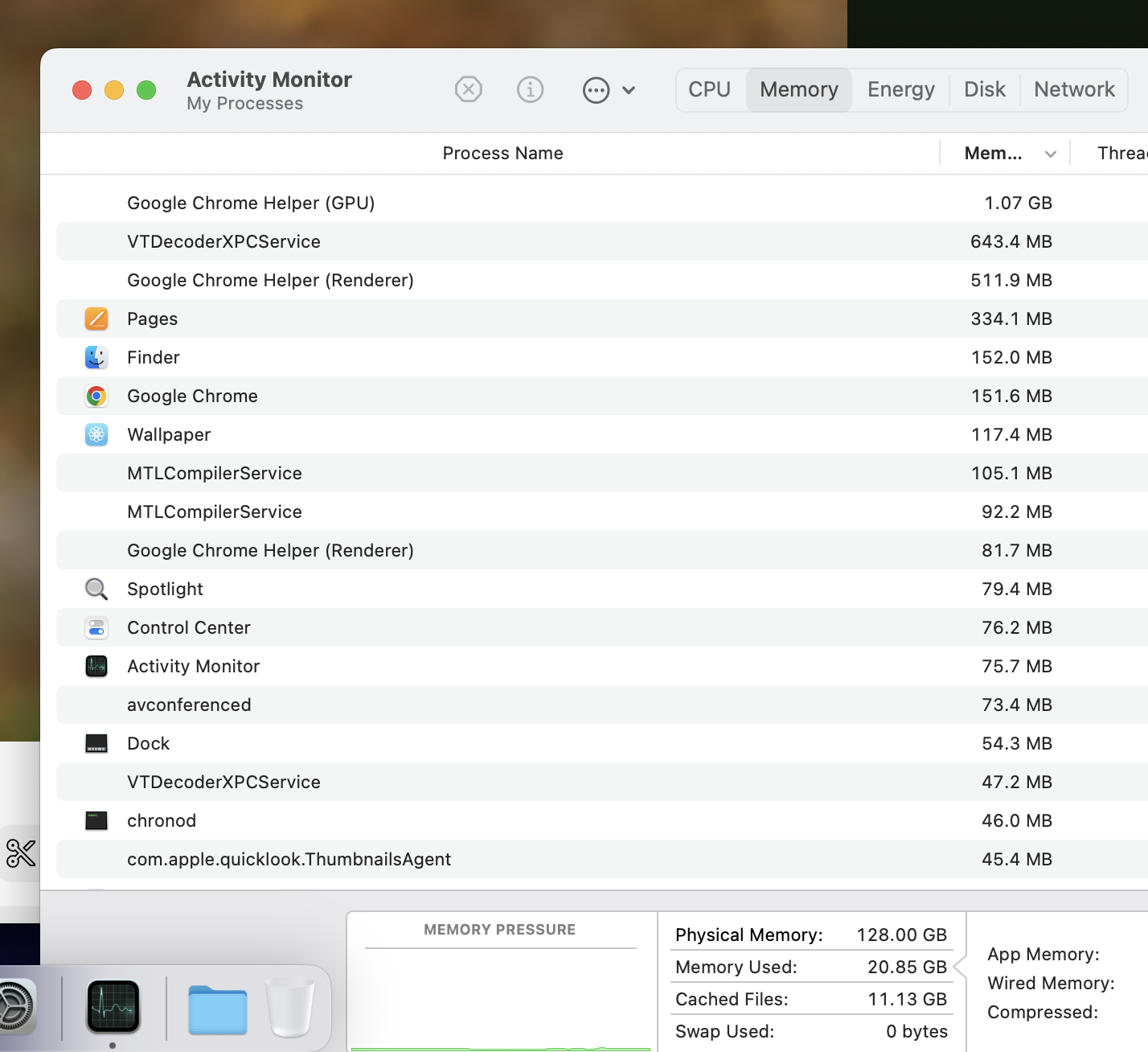This screenshot has height=1052, width=1148.
Task: Select the Google Chrome Helper (GPU) row
Action: (x=251, y=203)
